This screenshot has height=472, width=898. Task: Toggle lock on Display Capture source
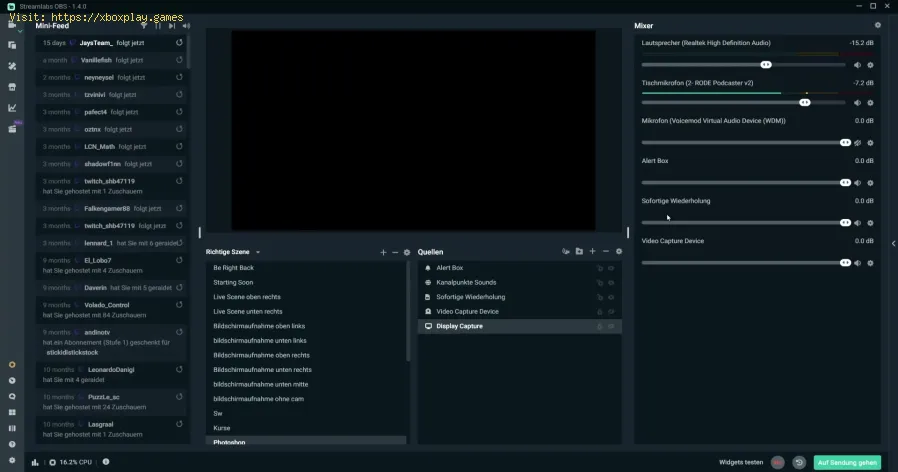(x=600, y=327)
